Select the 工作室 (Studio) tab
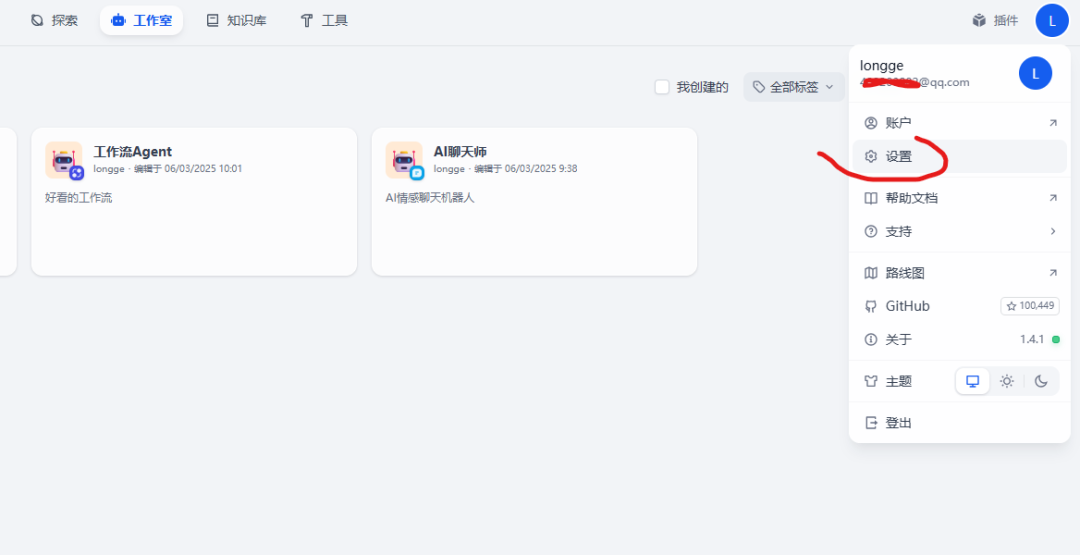Viewport: 1080px width, 555px height. coord(141,21)
